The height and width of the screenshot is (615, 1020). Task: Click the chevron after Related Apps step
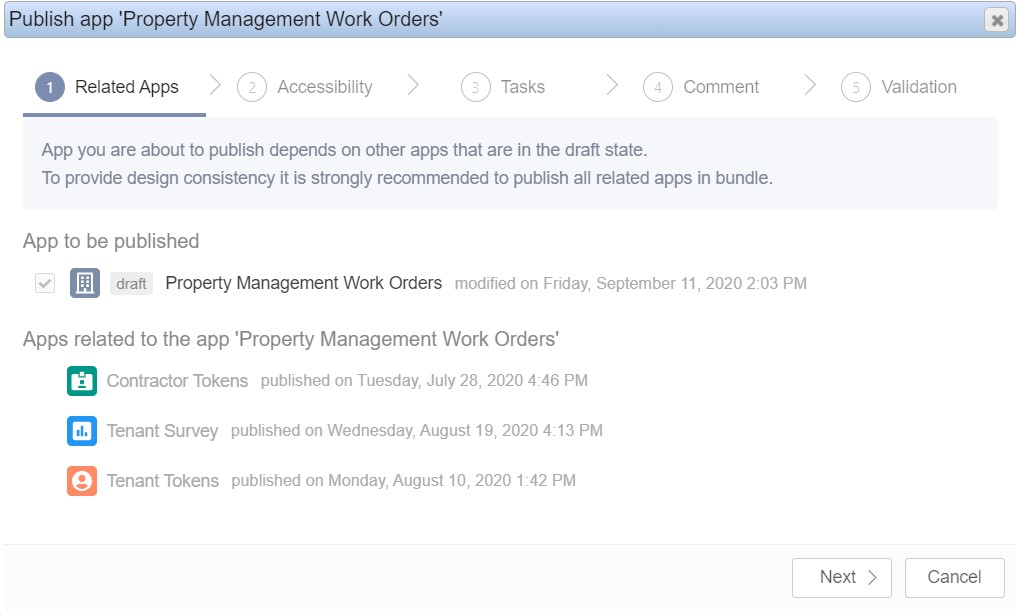(x=214, y=84)
